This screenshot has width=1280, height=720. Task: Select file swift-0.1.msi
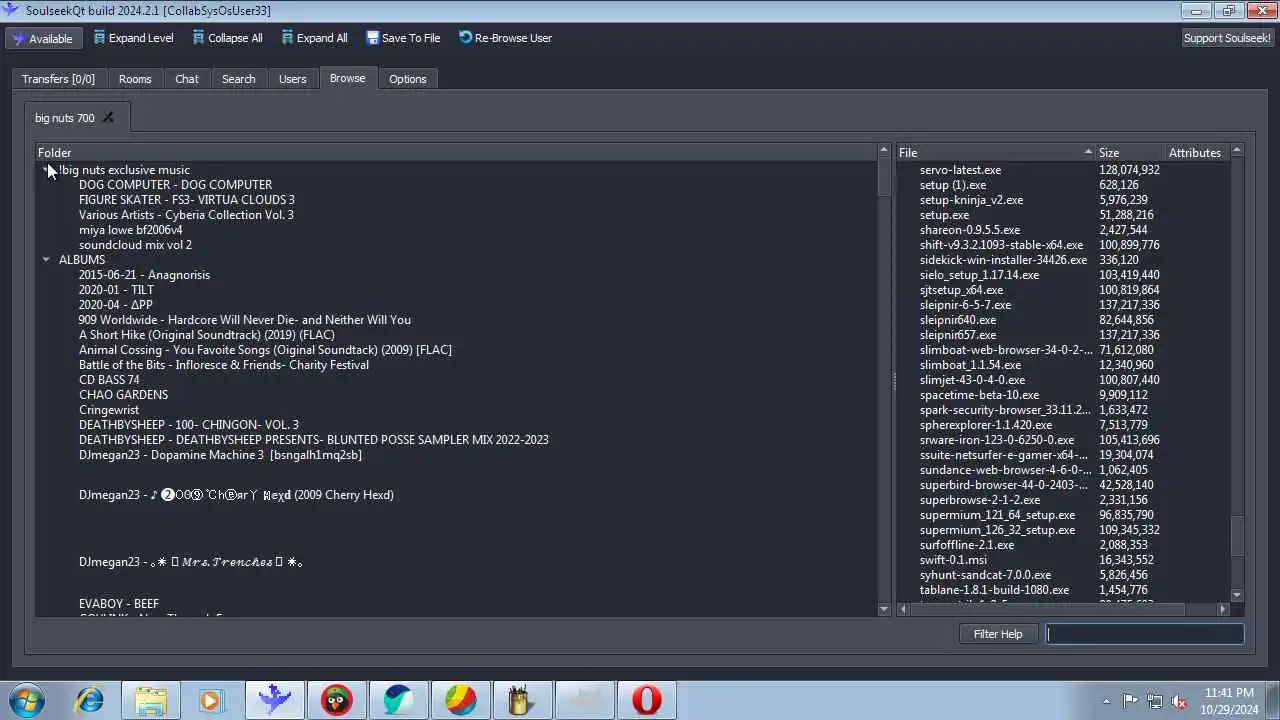click(953, 560)
